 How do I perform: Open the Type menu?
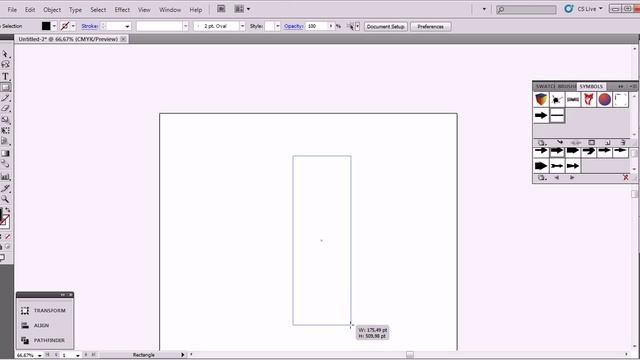[75, 9]
